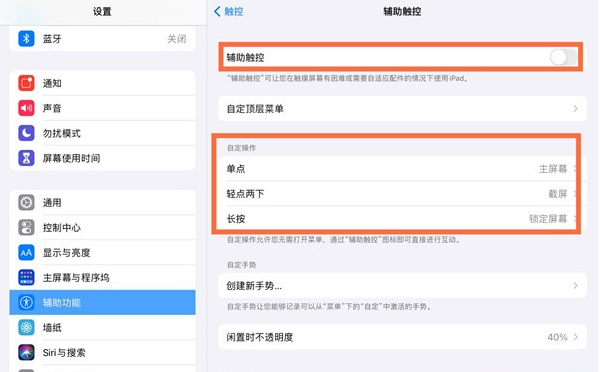
Task: Click the 辅助触控 page title
Action: click(x=402, y=11)
